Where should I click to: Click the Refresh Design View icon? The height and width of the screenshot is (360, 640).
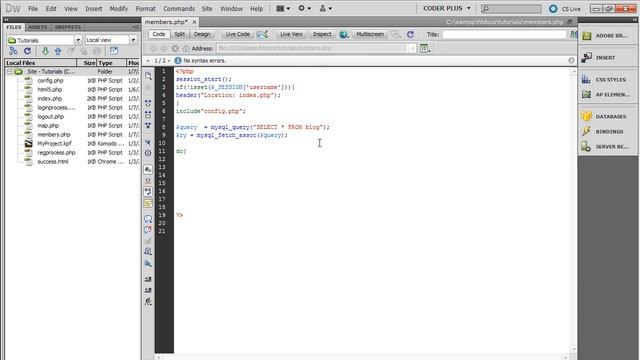410,34
